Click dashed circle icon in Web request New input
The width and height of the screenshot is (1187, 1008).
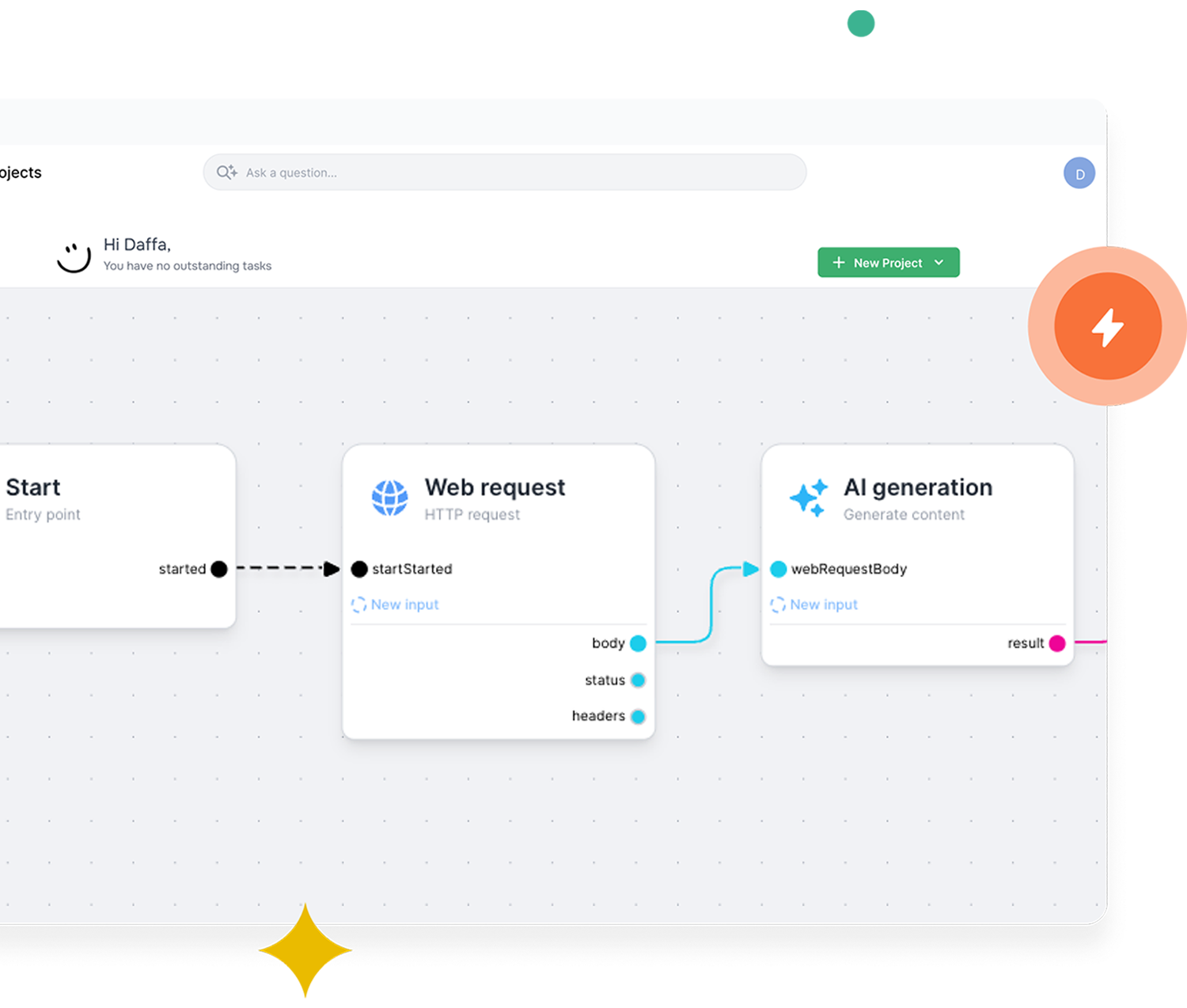click(358, 604)
